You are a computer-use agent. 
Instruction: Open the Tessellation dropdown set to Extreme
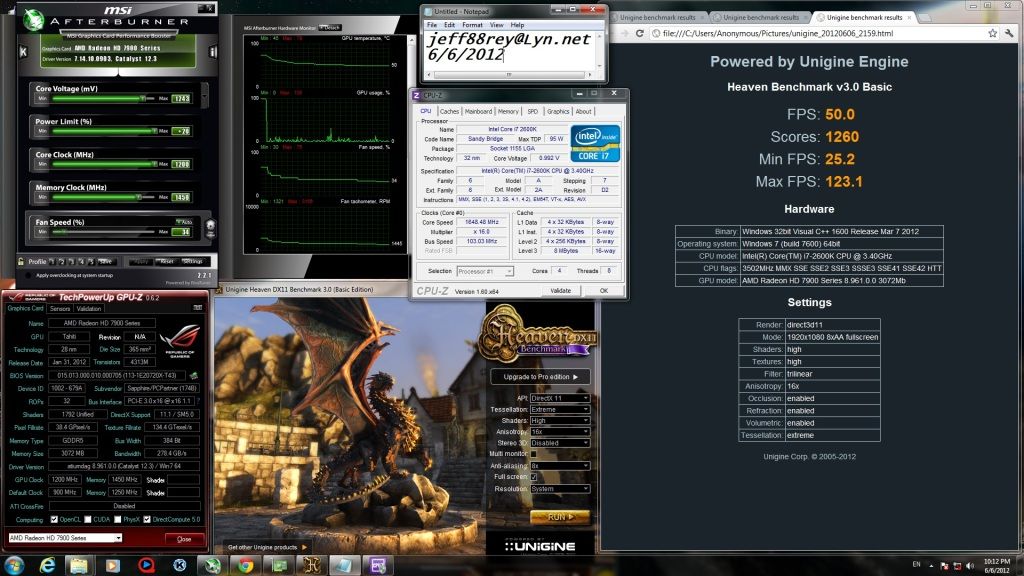pyautogui.click(x=559, y=409)
